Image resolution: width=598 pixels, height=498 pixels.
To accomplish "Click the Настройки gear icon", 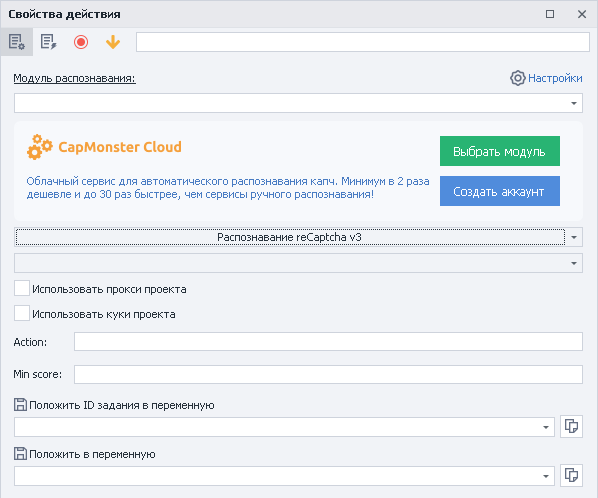I will tap(518, 78).
